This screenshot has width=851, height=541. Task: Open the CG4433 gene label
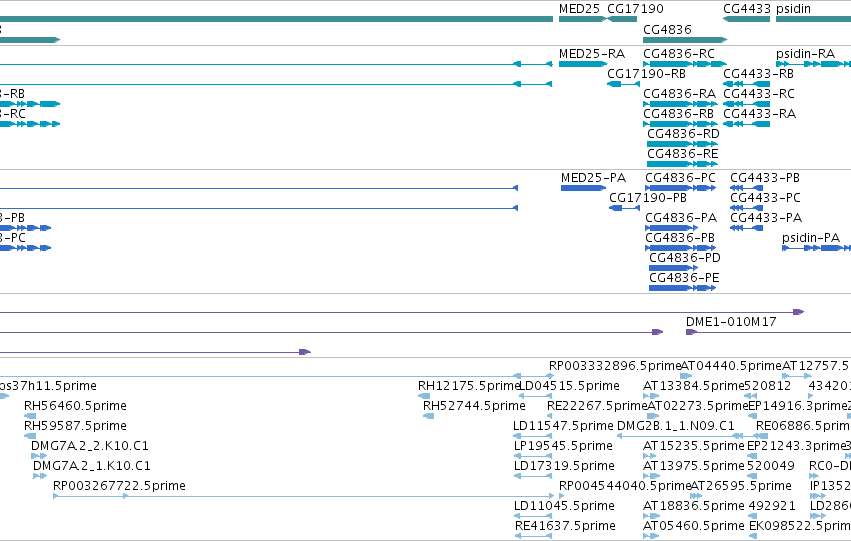(x=747, y=9)
